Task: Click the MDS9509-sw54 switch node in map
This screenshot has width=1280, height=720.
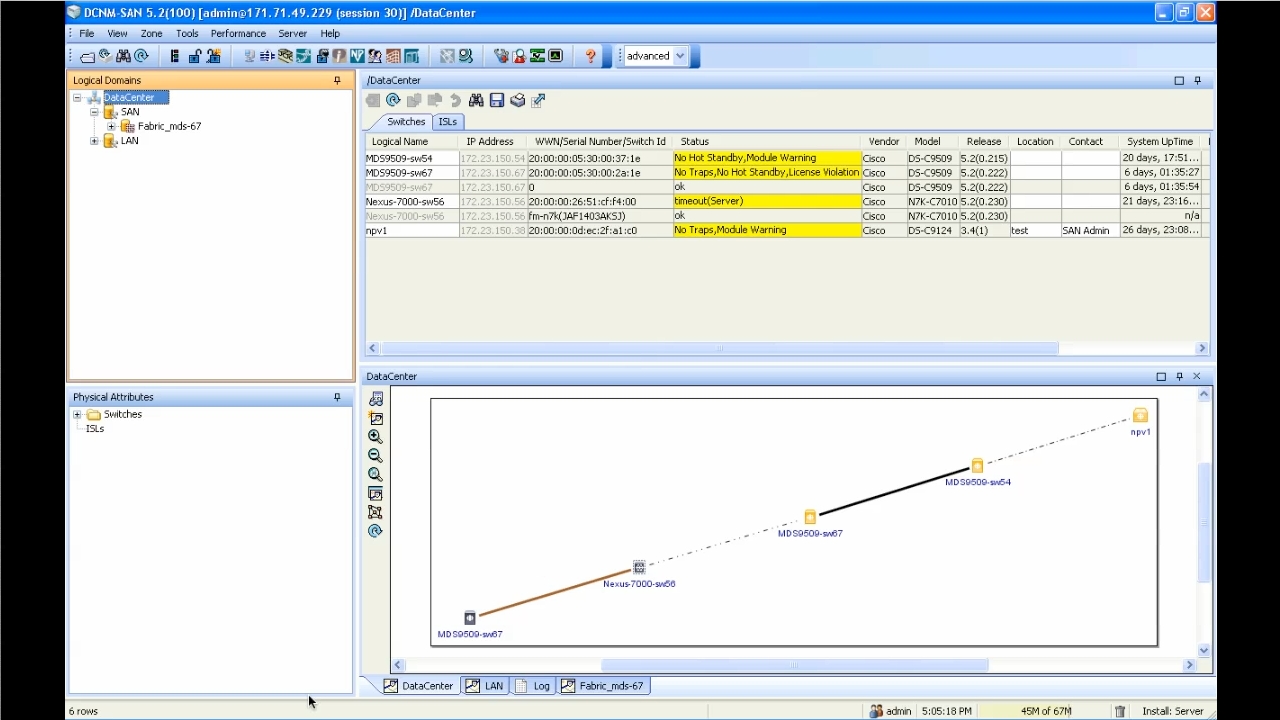Action: (977, 466)
